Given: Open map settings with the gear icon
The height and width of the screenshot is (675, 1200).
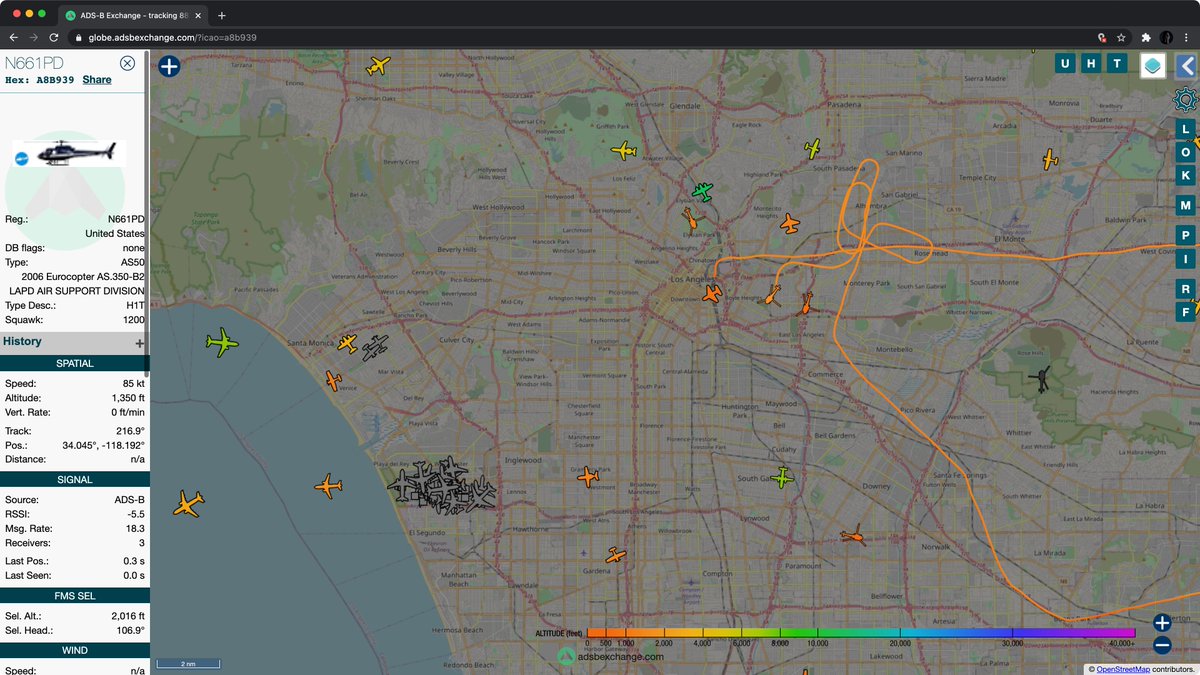Looking at the screenshot, I should click(x=1185, y=99).
